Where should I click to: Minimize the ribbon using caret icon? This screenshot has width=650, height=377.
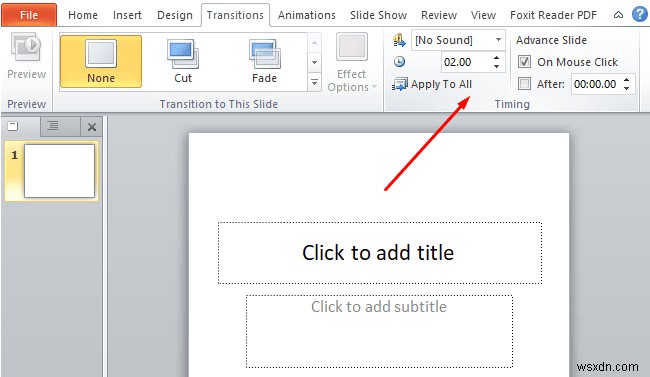618,15
